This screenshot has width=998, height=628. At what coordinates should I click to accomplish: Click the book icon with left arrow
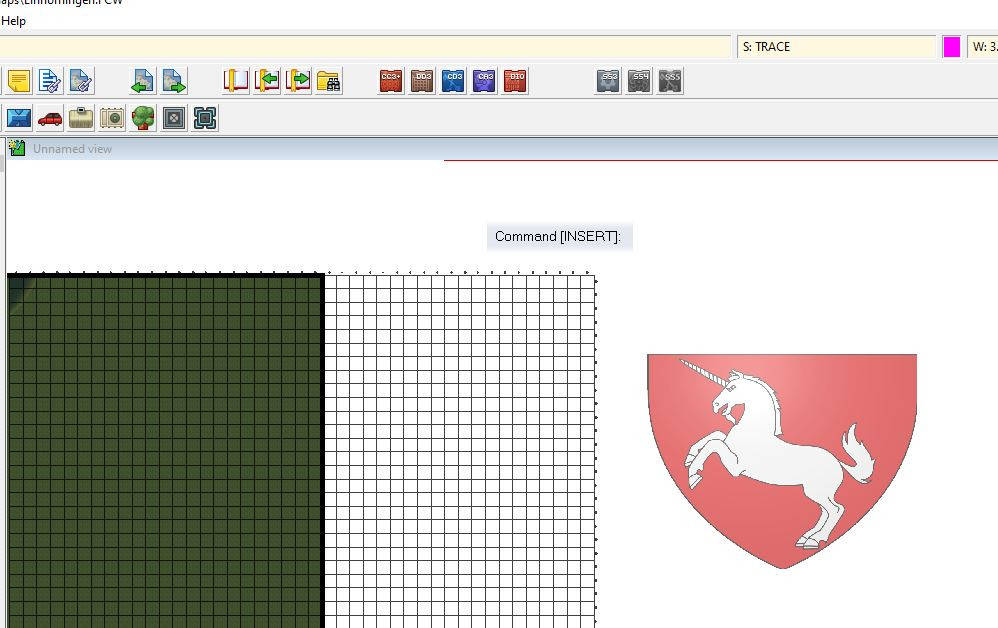coord(267,81)
